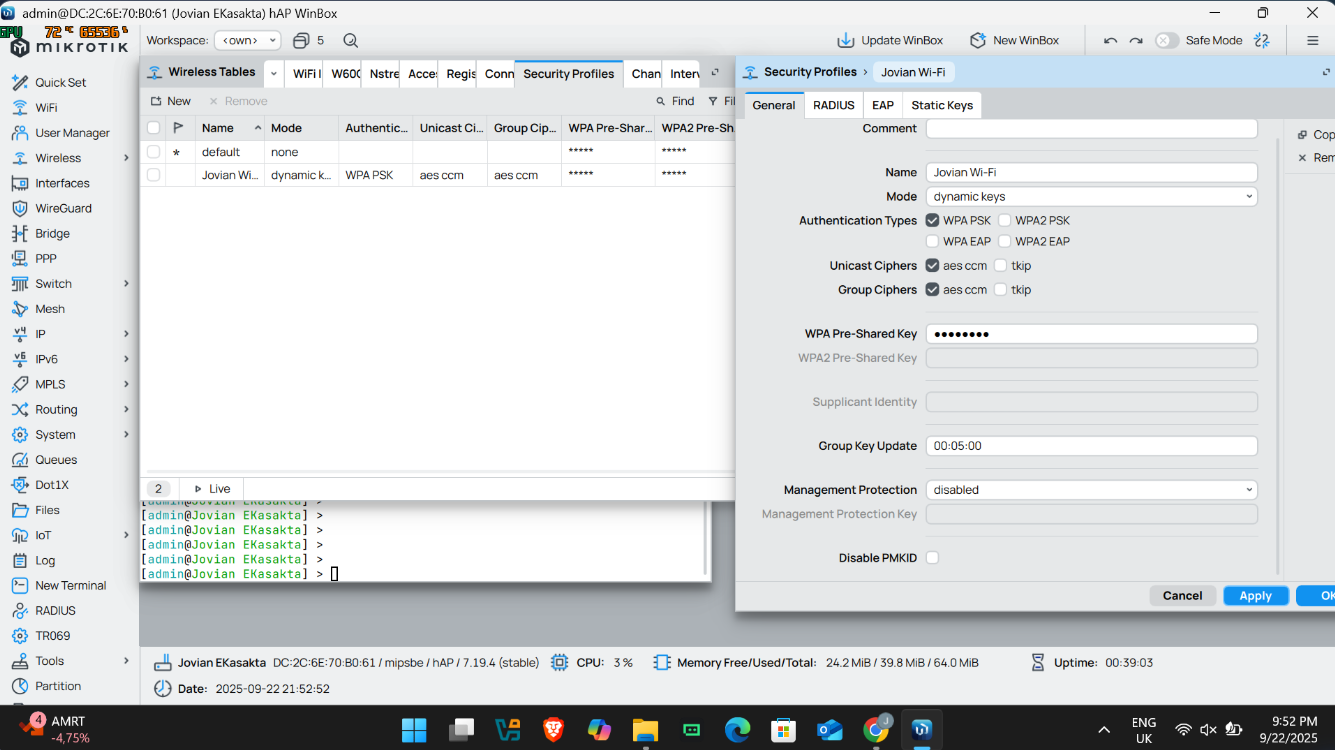This screenshot has height=750, width=1335.
Task: Open Queues in the sidebar
Action: click(56, 460)
